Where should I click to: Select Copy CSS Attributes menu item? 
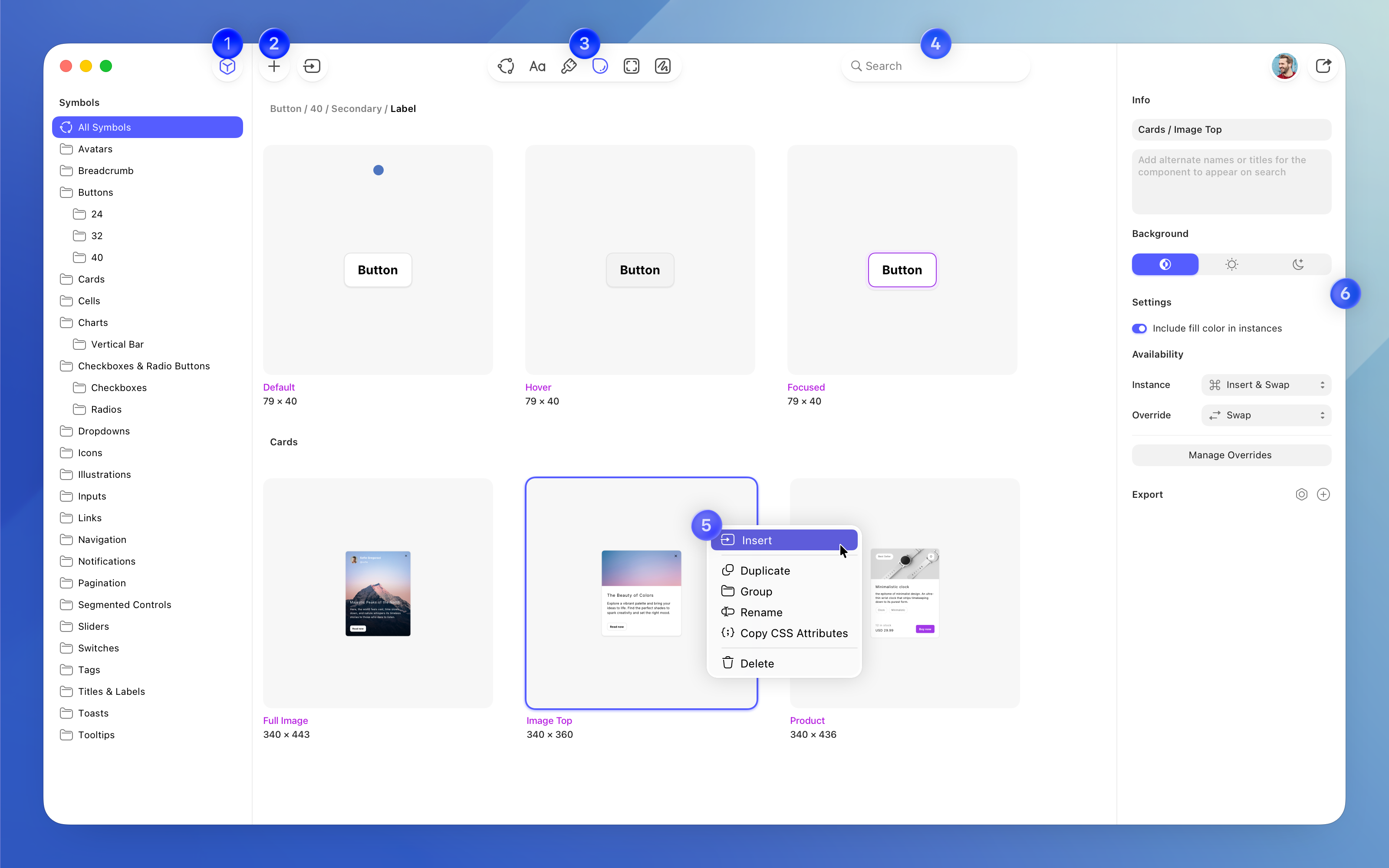[x=793, y=633]
